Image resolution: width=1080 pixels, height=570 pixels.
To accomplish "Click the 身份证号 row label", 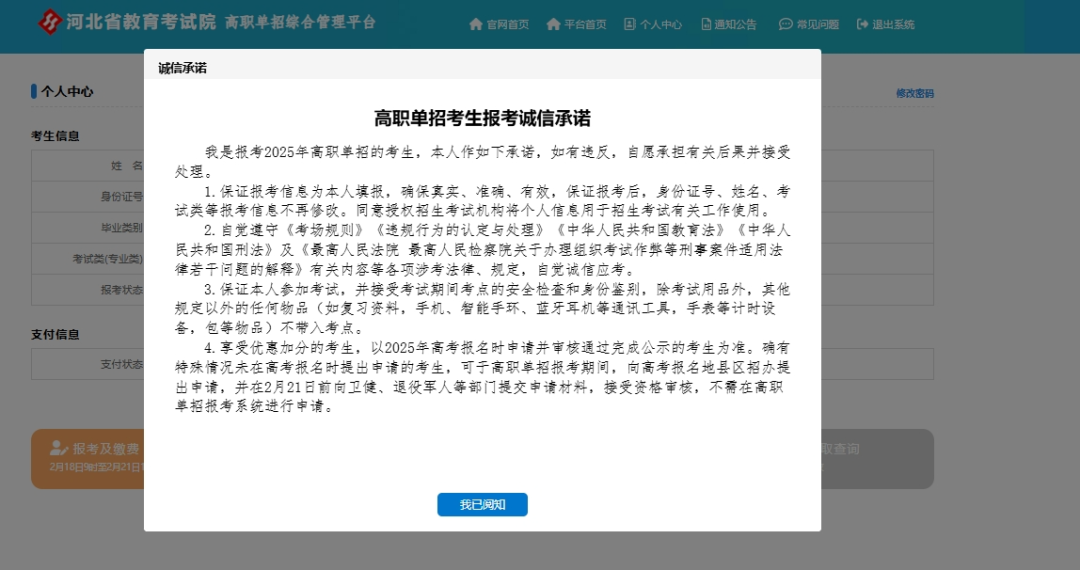I will click(122, 197).
